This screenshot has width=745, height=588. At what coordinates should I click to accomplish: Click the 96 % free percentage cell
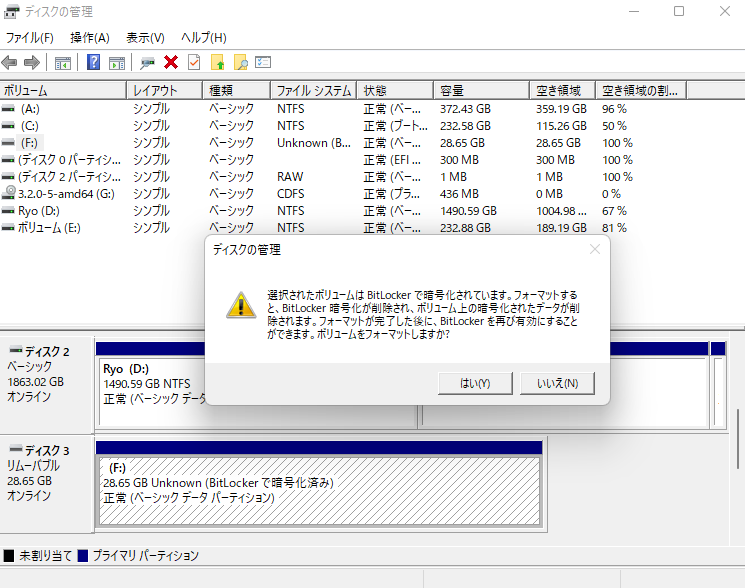614,109
